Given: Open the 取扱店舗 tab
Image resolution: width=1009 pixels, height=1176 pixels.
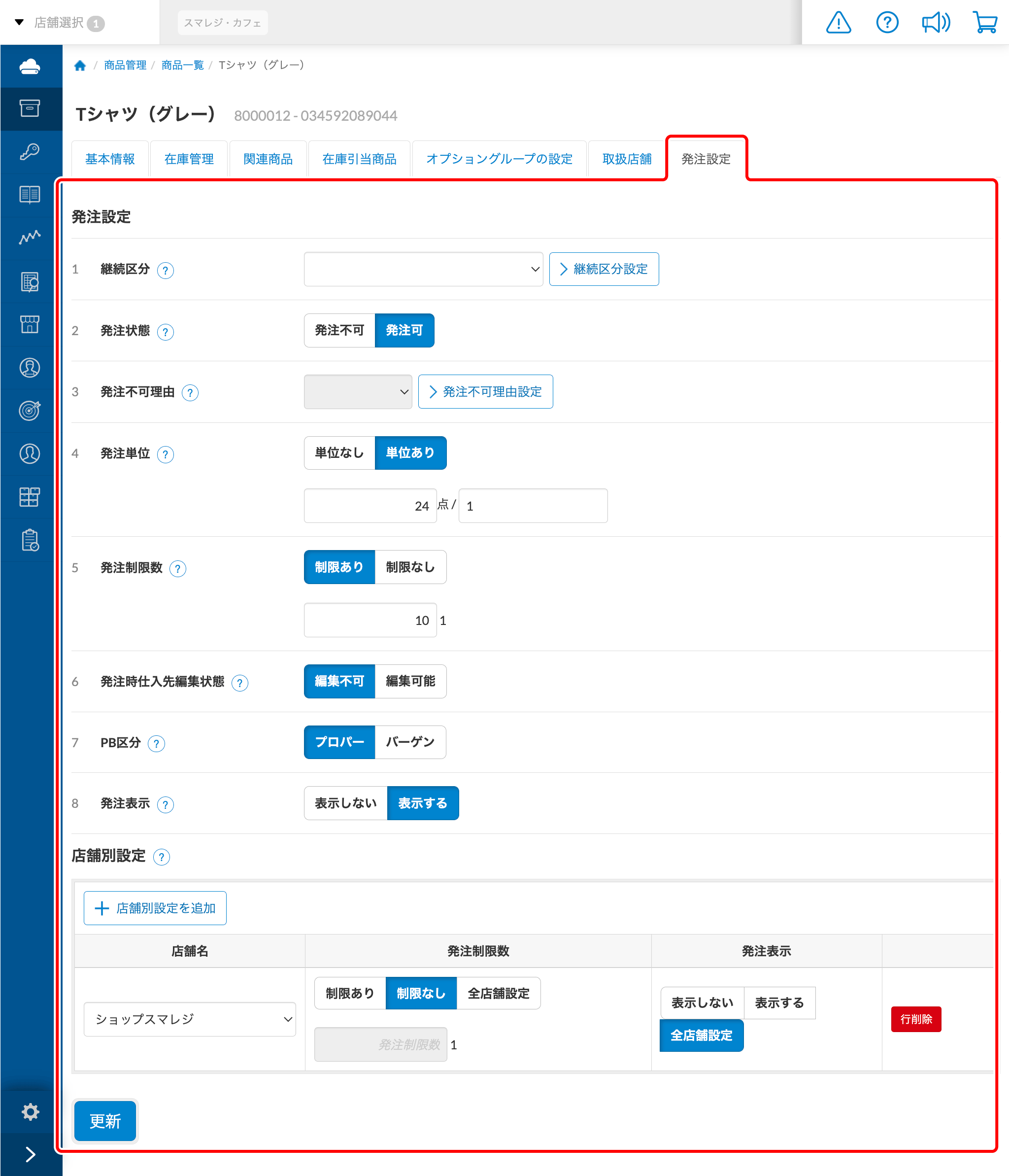Looking at the screenshot, I should [x=627, y=159].
